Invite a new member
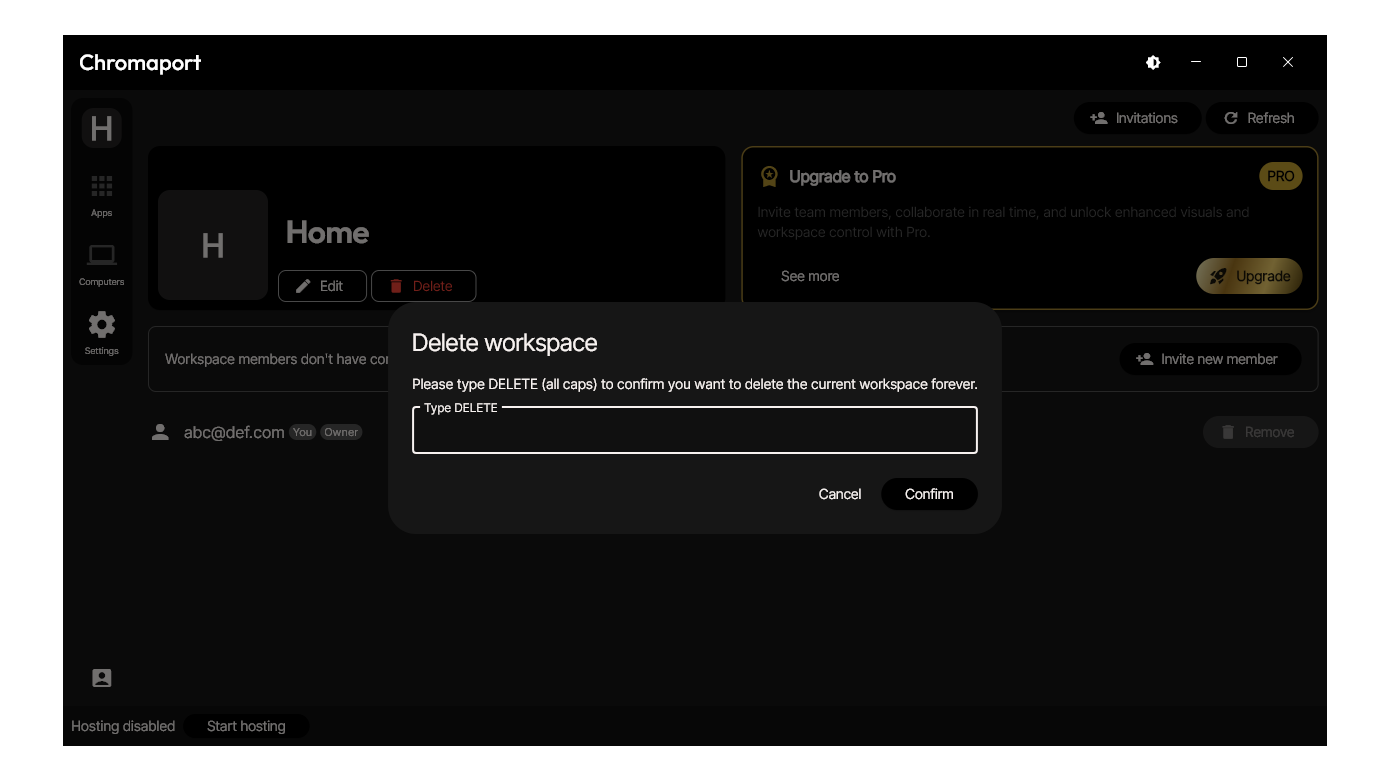The height and width of the screenshot is (782, 1390). pyautogui.click(x=1209, y=359)
